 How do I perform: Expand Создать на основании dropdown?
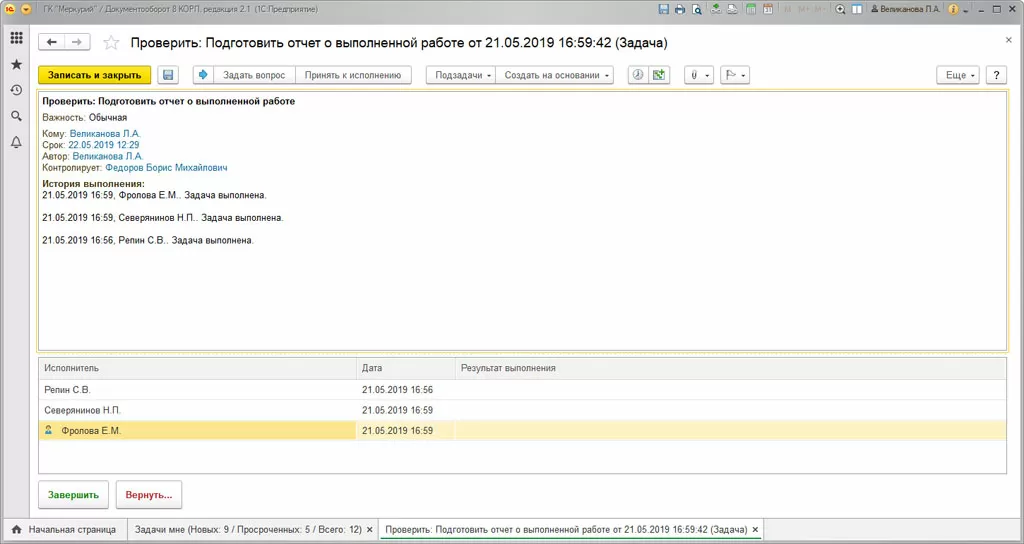tap(554, 75)
